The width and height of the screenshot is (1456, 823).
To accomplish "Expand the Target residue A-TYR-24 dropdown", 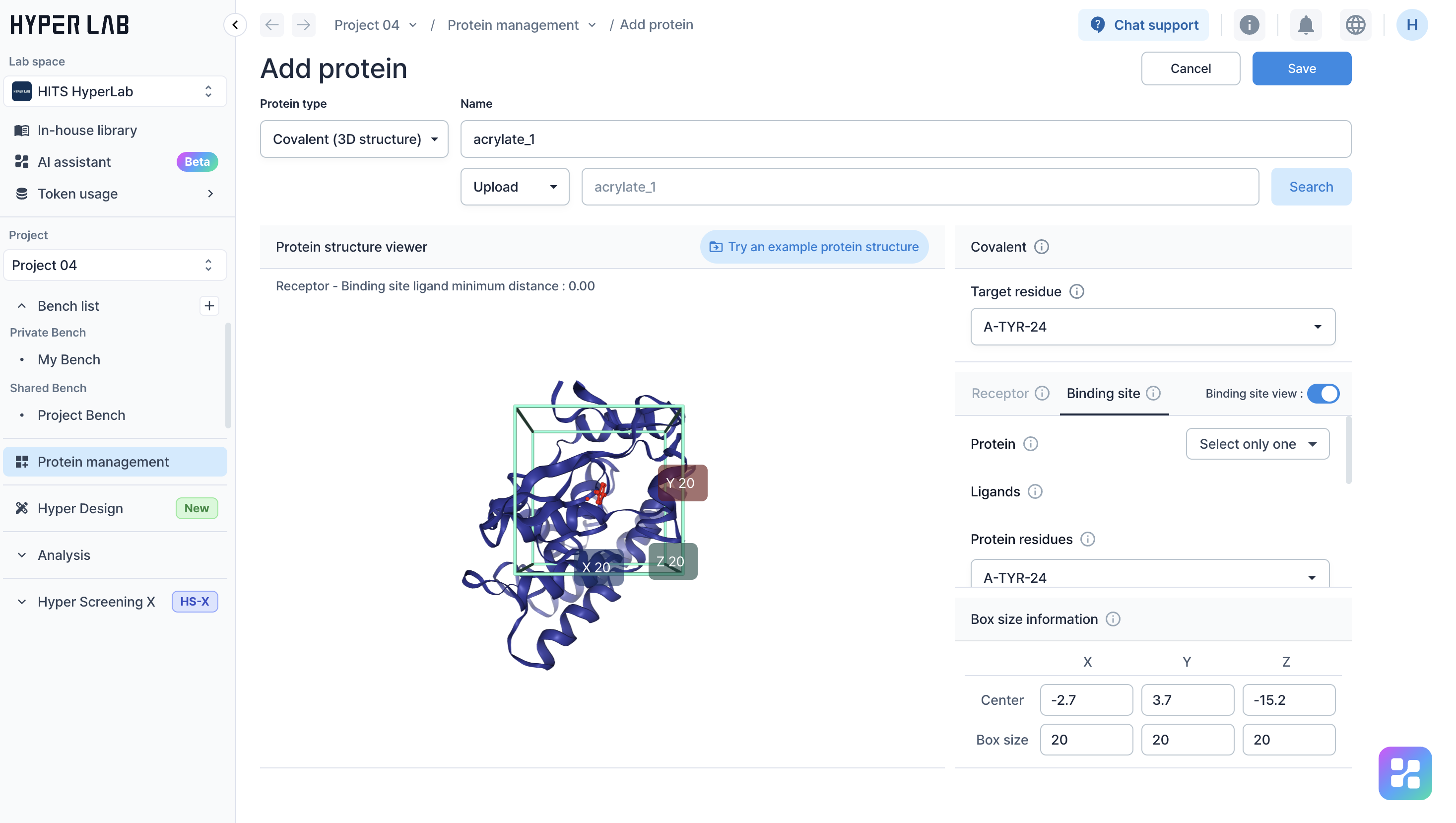I will (1152, 327).
